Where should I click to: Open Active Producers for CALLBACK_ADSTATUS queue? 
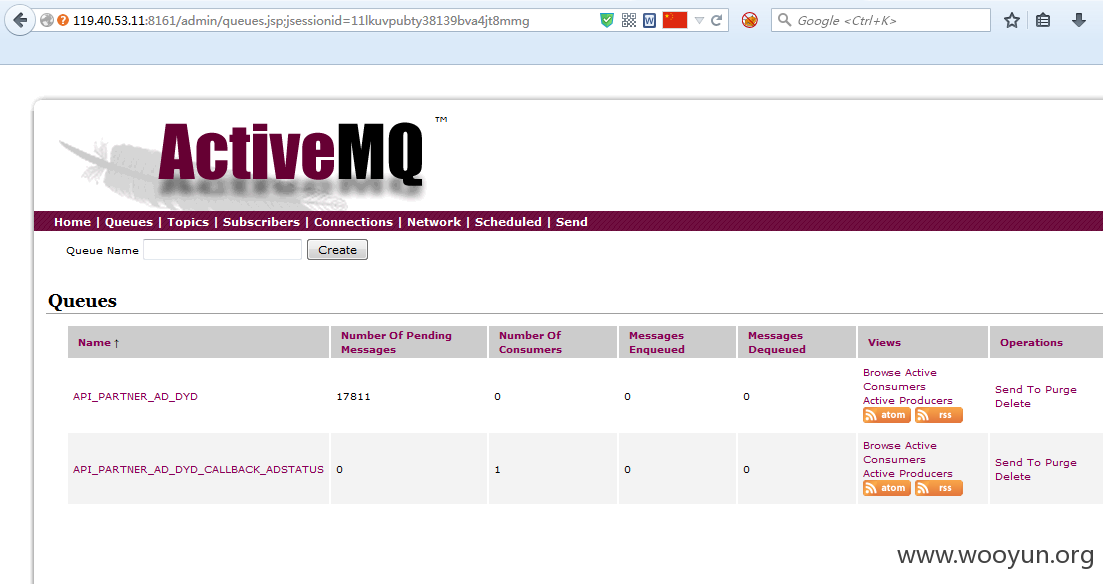(x=907, y=474)
